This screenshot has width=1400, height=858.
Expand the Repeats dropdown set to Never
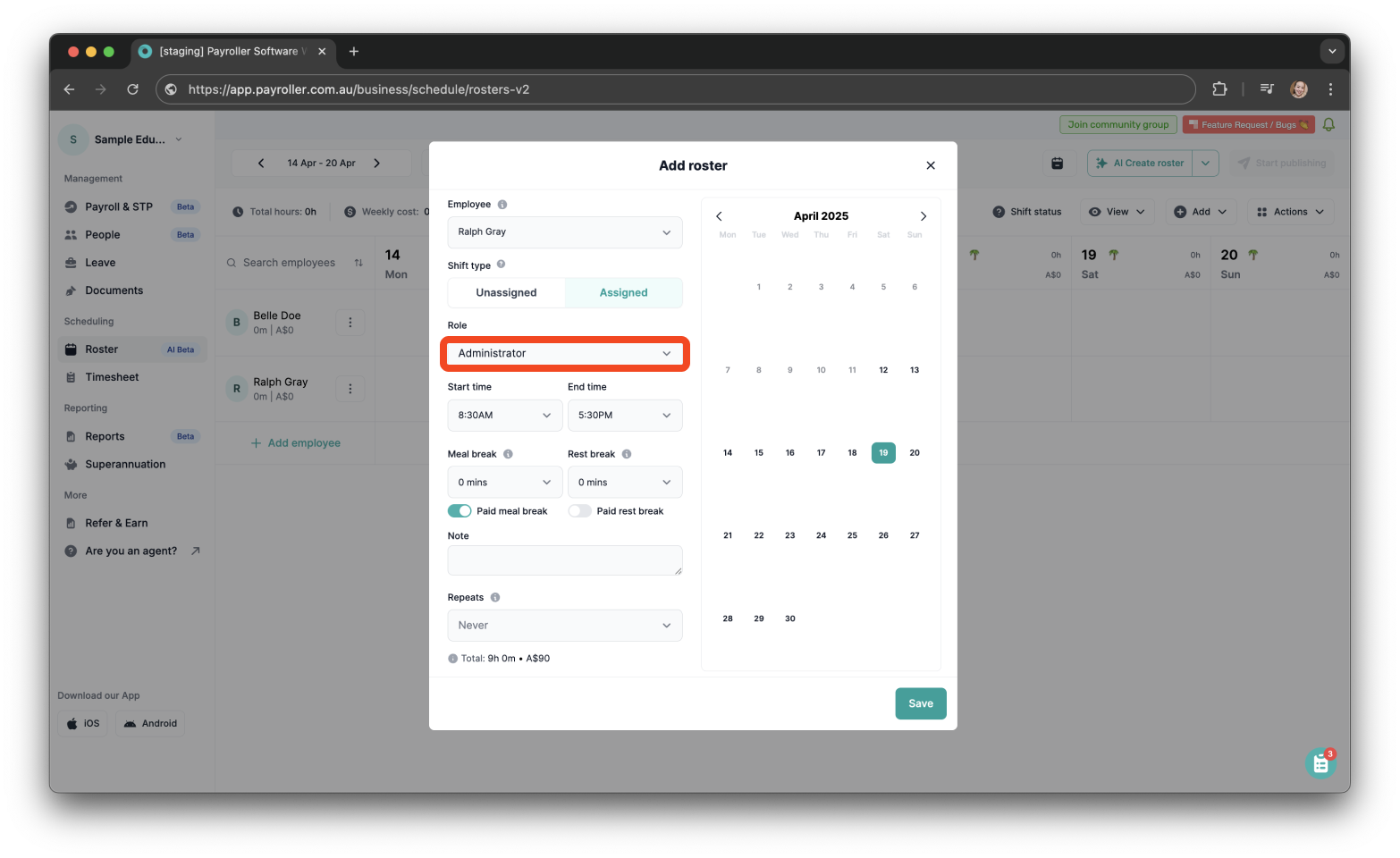[x=564, y=625]
